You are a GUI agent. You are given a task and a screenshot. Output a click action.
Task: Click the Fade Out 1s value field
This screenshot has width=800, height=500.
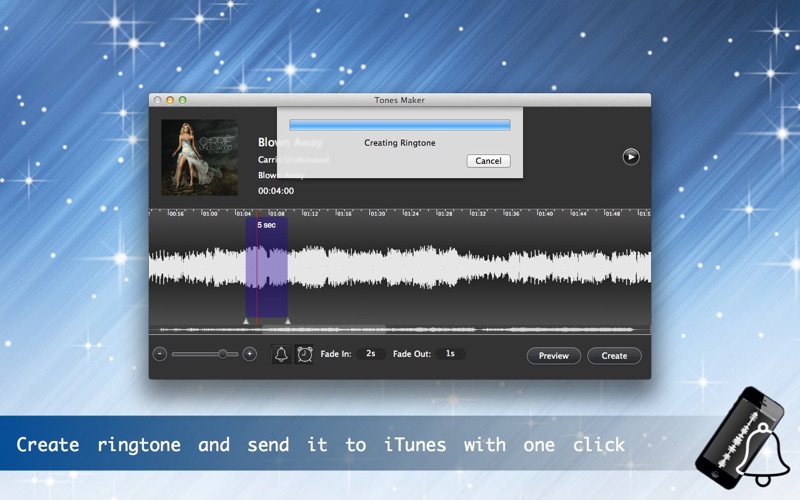click(x=450, y=354)
